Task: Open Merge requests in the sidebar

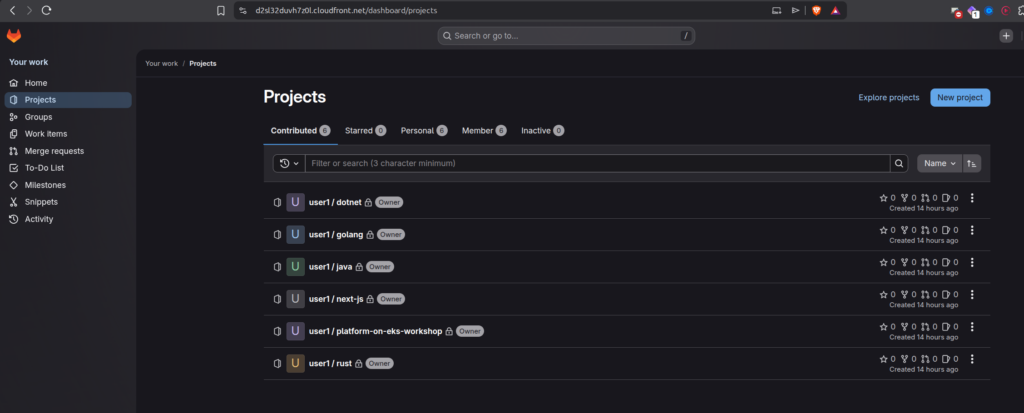Action: pyautogui.click(x=54, y=151)
